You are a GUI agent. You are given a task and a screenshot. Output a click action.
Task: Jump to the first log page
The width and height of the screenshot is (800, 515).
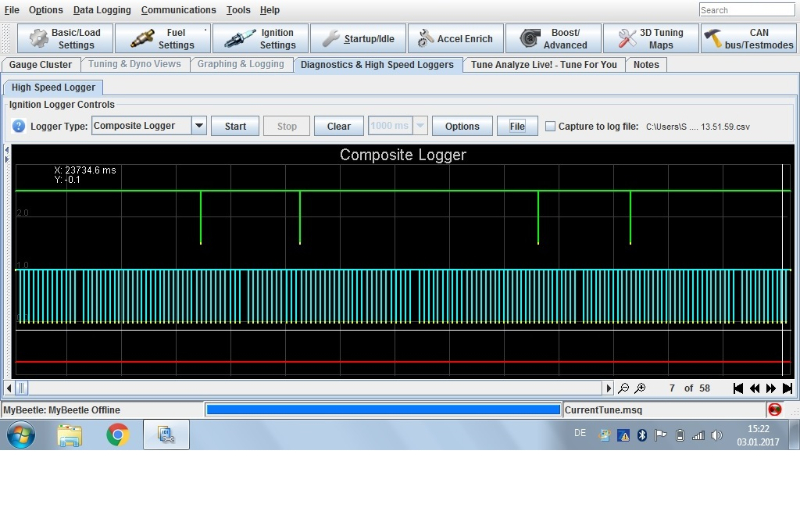pos(738,388)
